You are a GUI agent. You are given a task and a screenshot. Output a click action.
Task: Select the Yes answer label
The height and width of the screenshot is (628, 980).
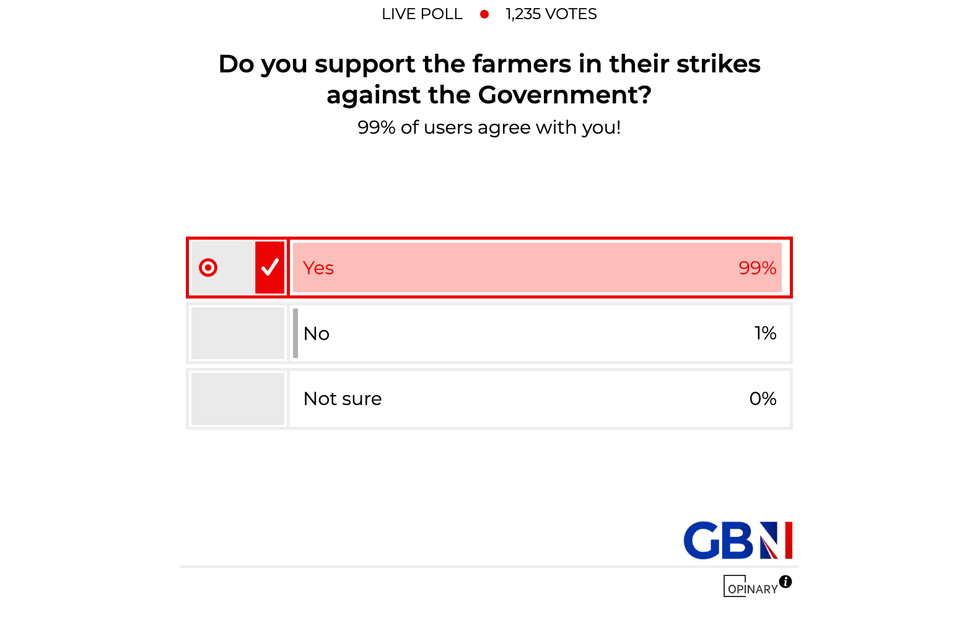coord(318,268)
